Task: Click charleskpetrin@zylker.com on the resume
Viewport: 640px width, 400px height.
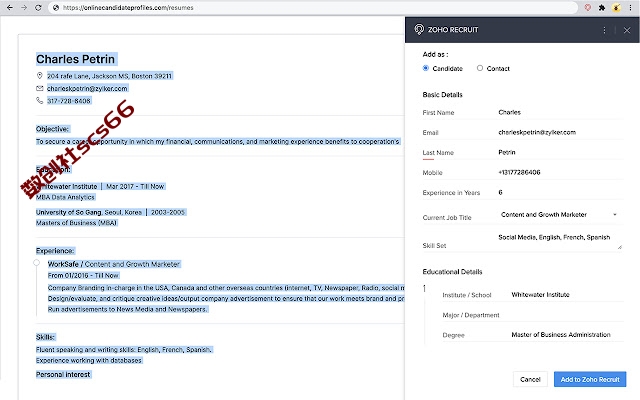Action: 87,89
